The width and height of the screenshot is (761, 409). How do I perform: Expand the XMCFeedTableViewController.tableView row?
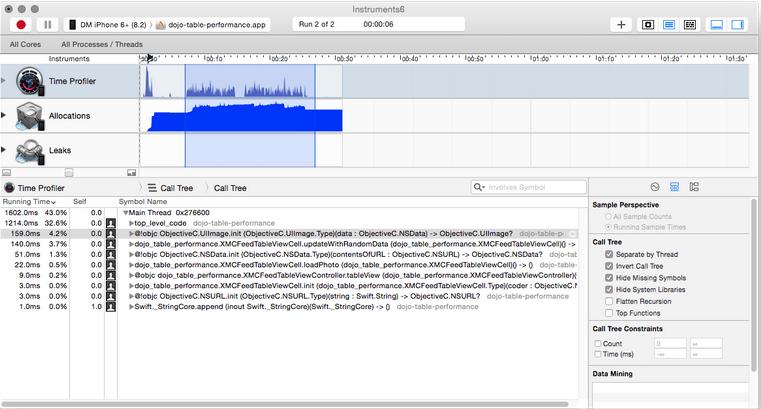(x=131, y=275)
